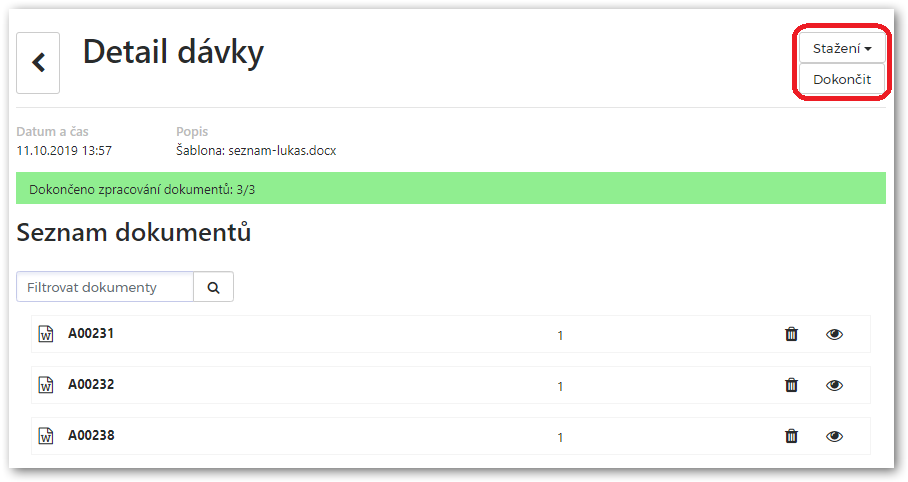The image size is (908, 482).
Task: Click the magnifier search icon
Action: tap(213, 287)
